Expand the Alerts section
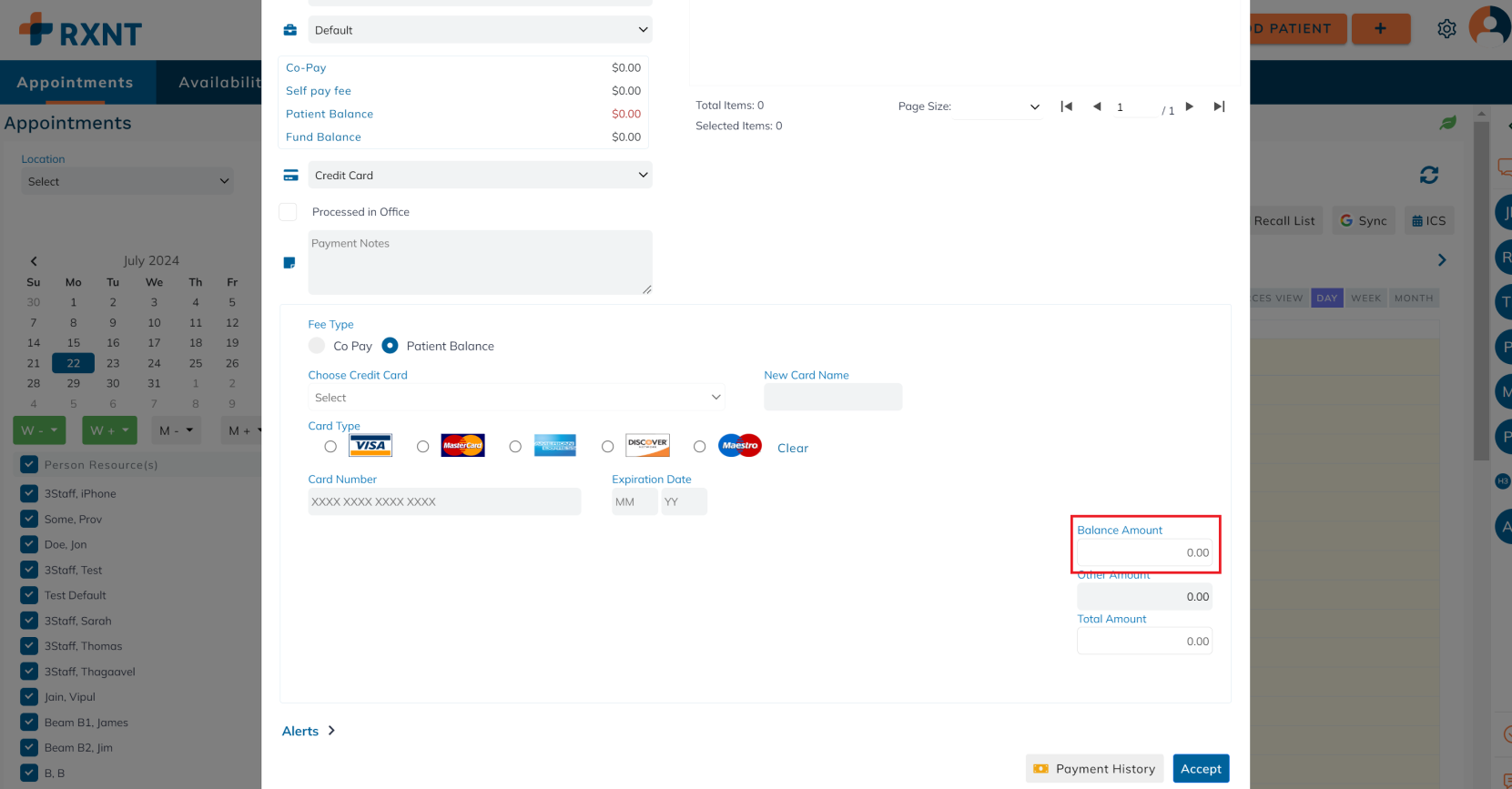 tap(309, 731)
